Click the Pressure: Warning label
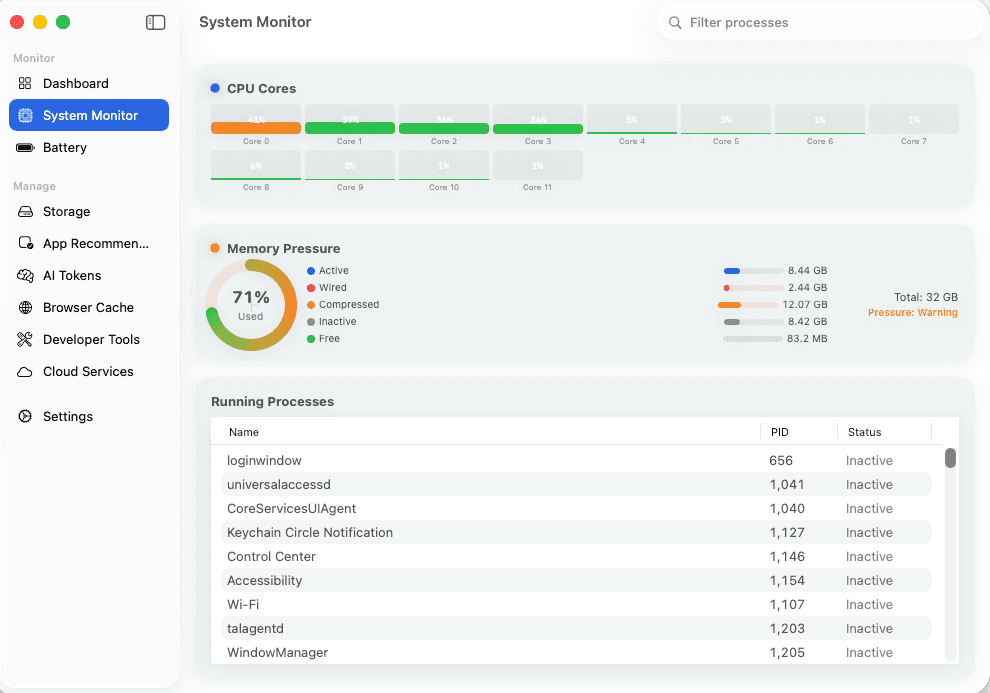This screenshot has height=693, width=990. (x=912, y=312)
